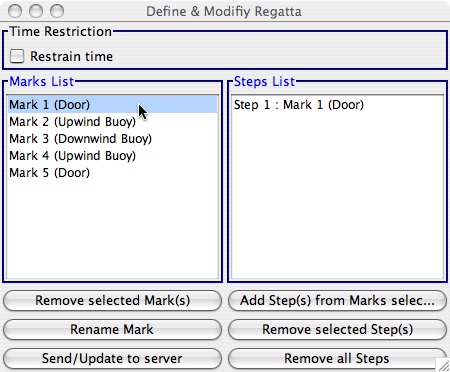This screenshot has width=450, height=372.
Task: Select Mark 1 (Door) in Marks List
Action: [112, 105]
